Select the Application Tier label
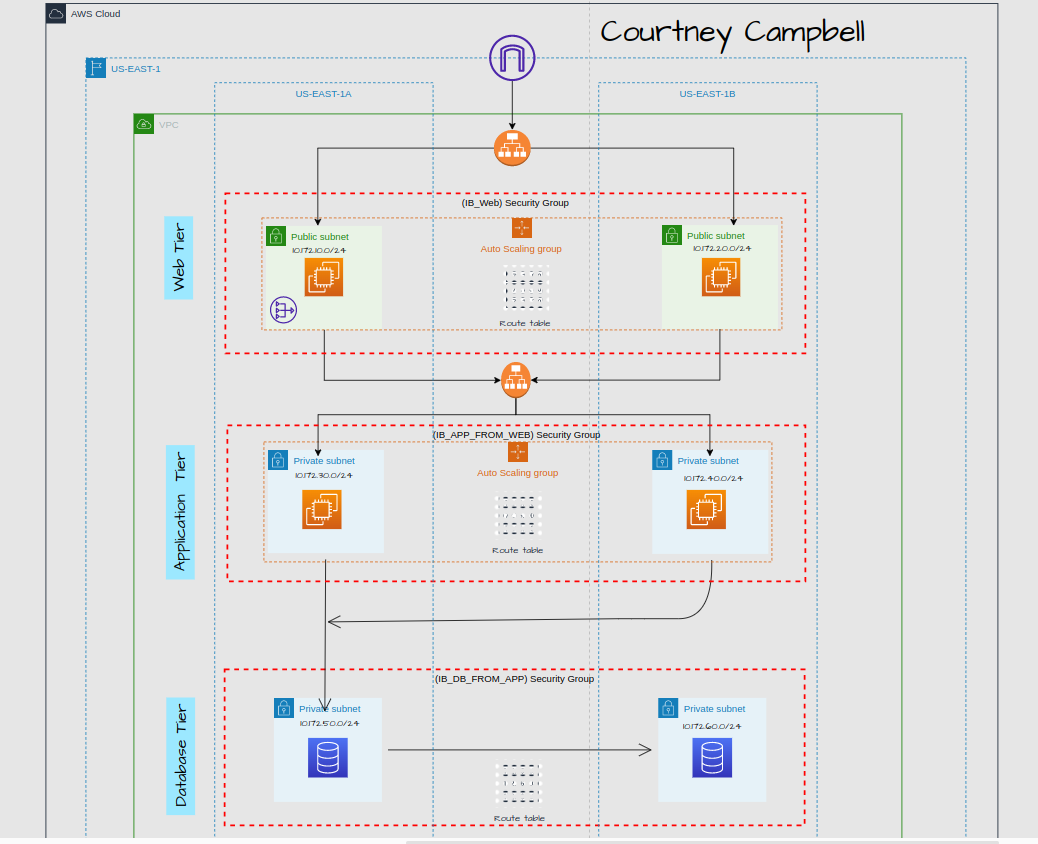The width and height of the screenshot is (1038, 844). click(x=180, y=512)
